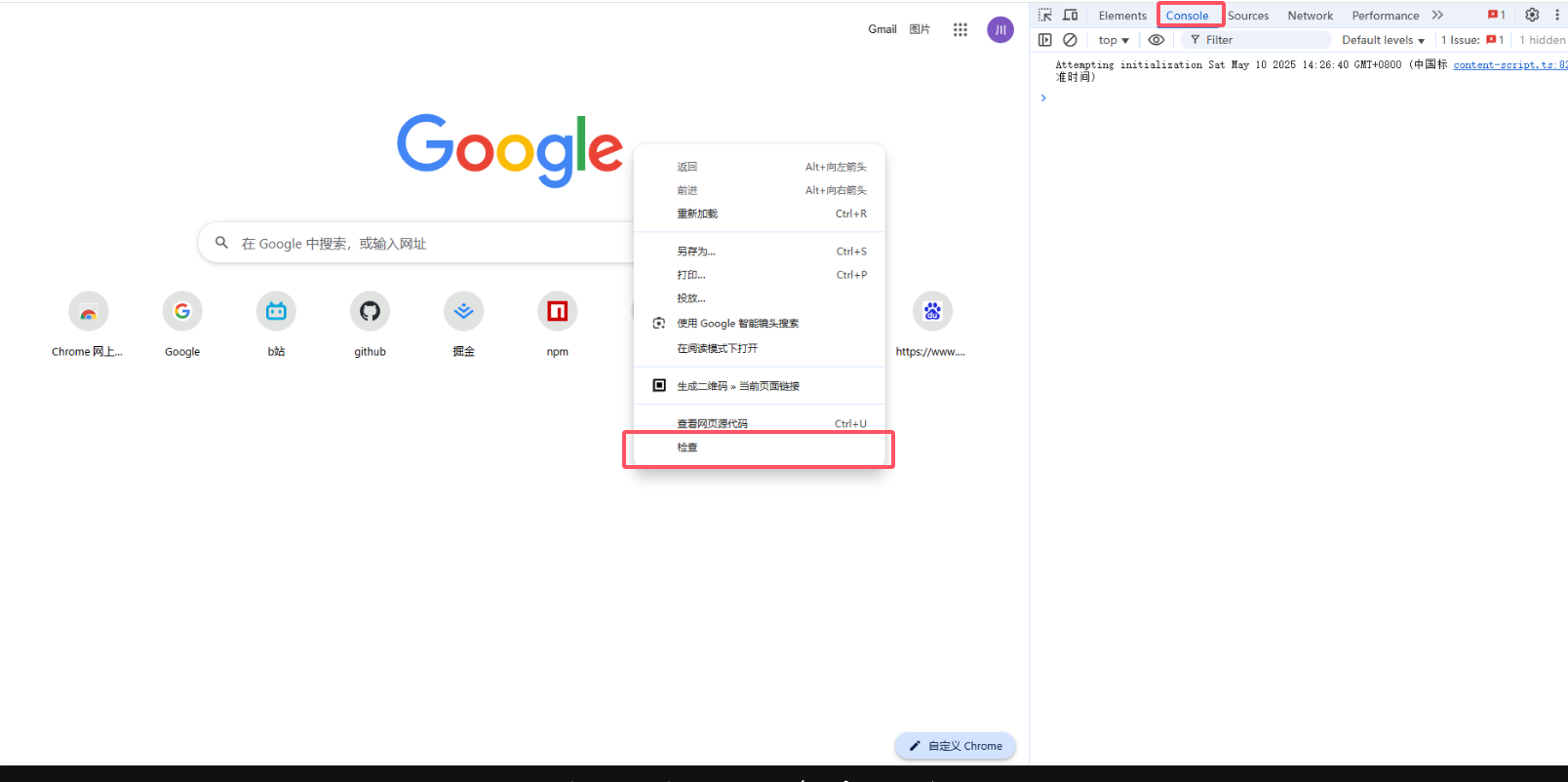Image resolution: width=1568 pixels, height=782 pixels.
Task: Switch to the Network tab
Action: pyautogui.click(x=1310, y=16)
